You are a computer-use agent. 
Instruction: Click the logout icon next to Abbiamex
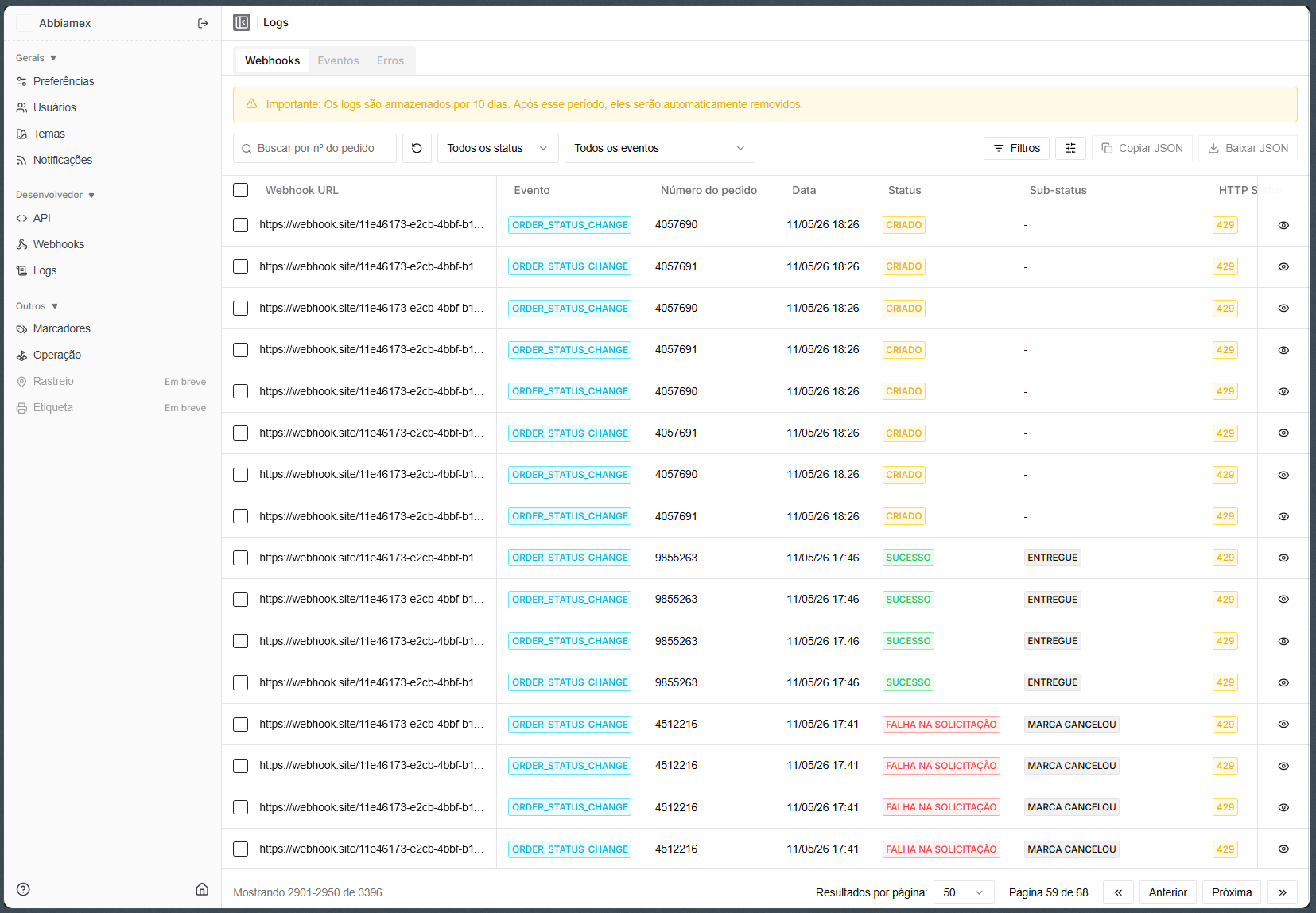[x=203, y=23]
